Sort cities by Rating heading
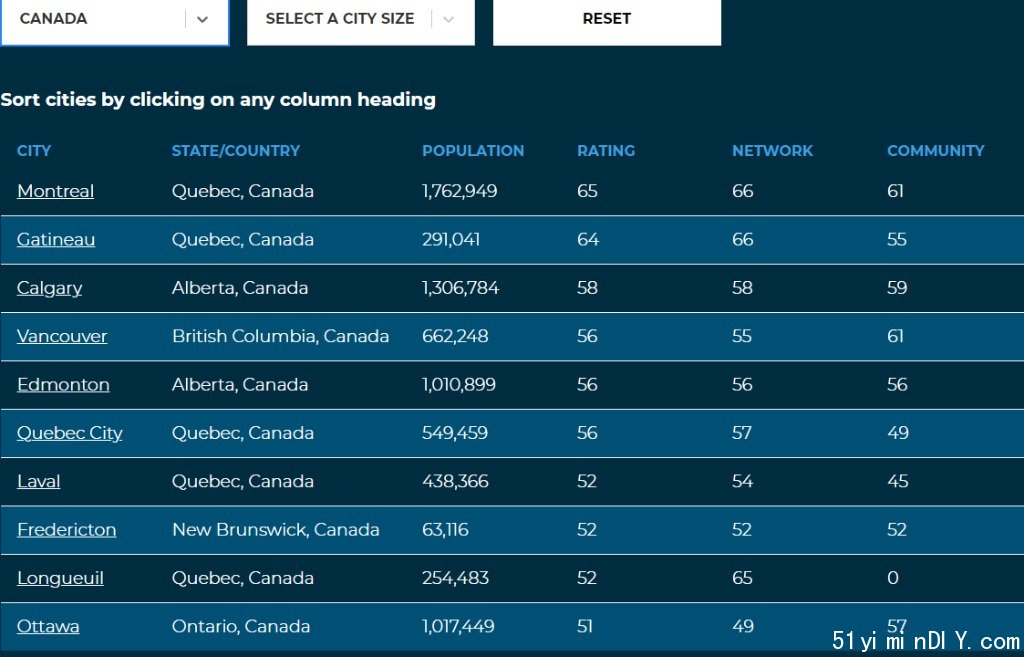 coord(606,151)
